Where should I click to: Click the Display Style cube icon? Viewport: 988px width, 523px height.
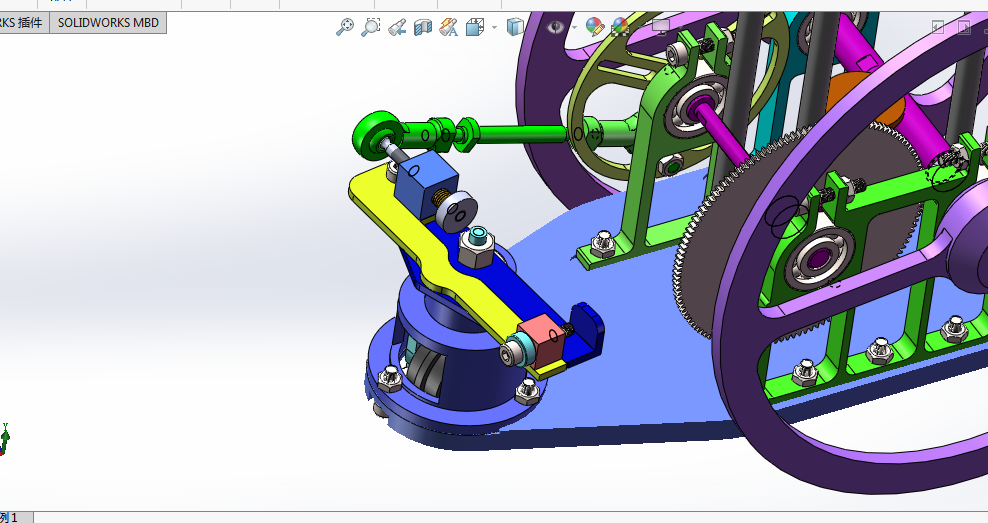pyautogui.click(x=515, y=27)
